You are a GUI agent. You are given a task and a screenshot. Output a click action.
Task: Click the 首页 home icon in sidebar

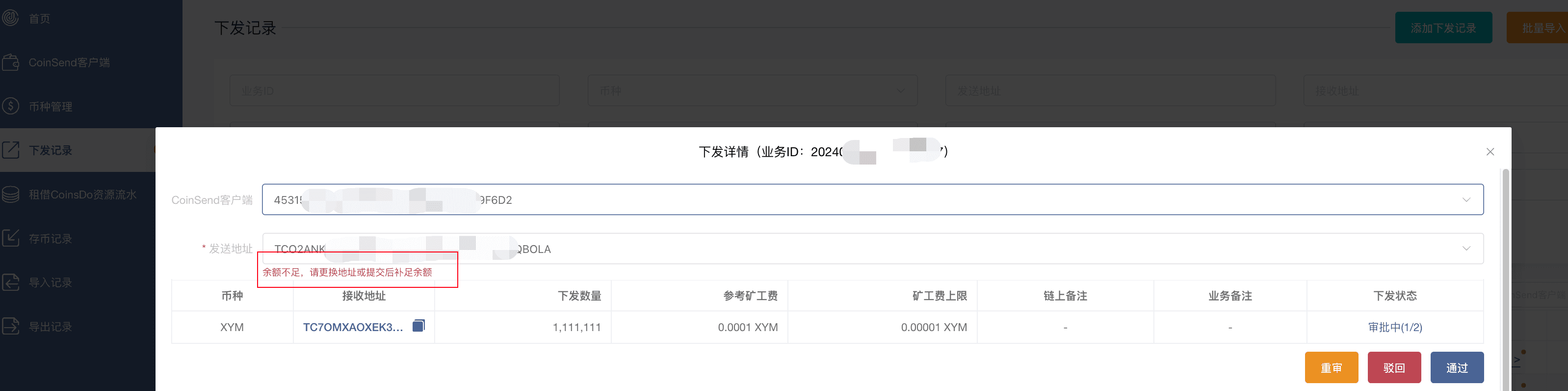coord(10,18)
